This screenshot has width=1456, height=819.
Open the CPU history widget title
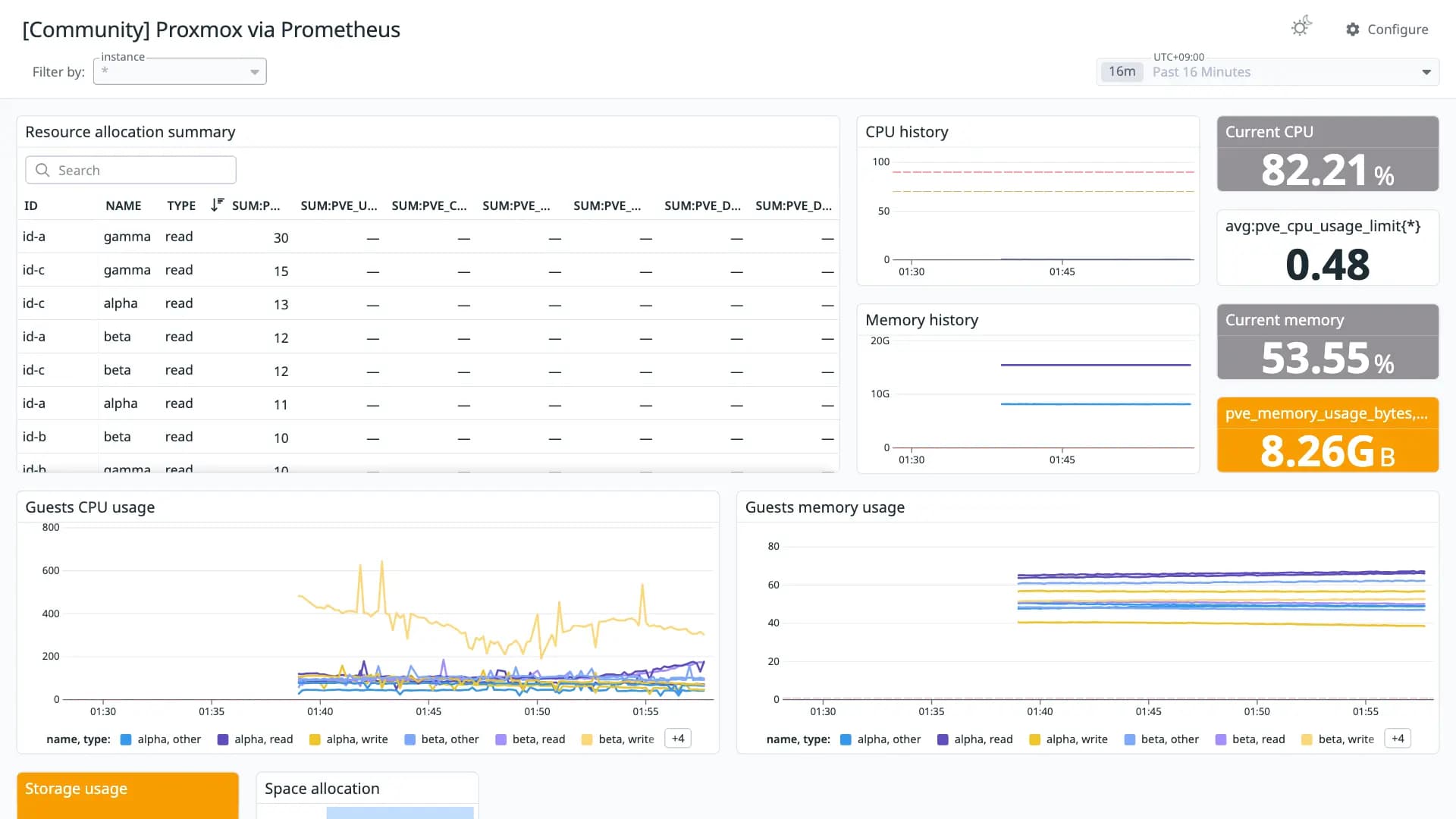click(907, 132)
